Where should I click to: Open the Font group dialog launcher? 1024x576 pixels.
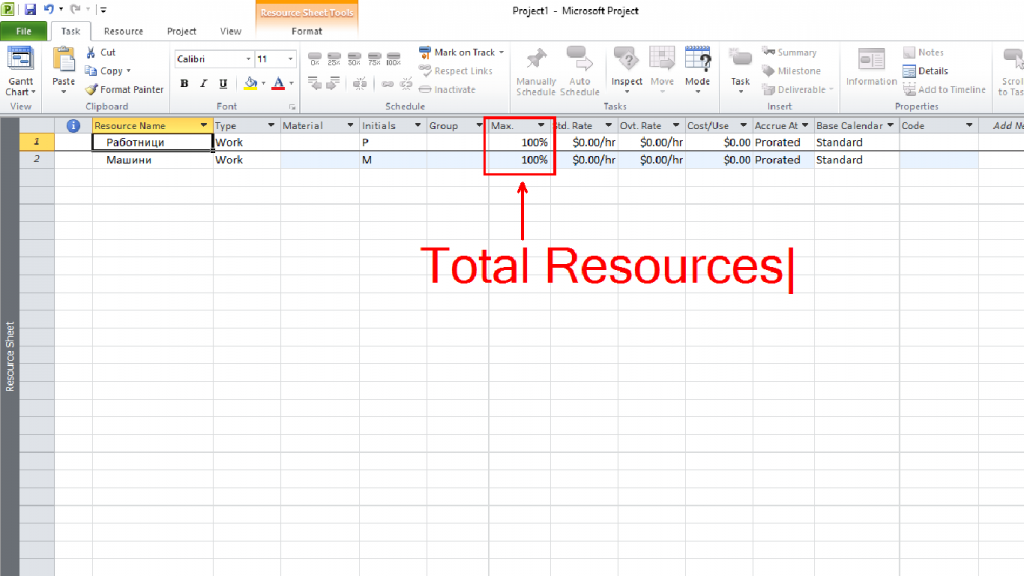pyautogui.click(x=292, y=106)
